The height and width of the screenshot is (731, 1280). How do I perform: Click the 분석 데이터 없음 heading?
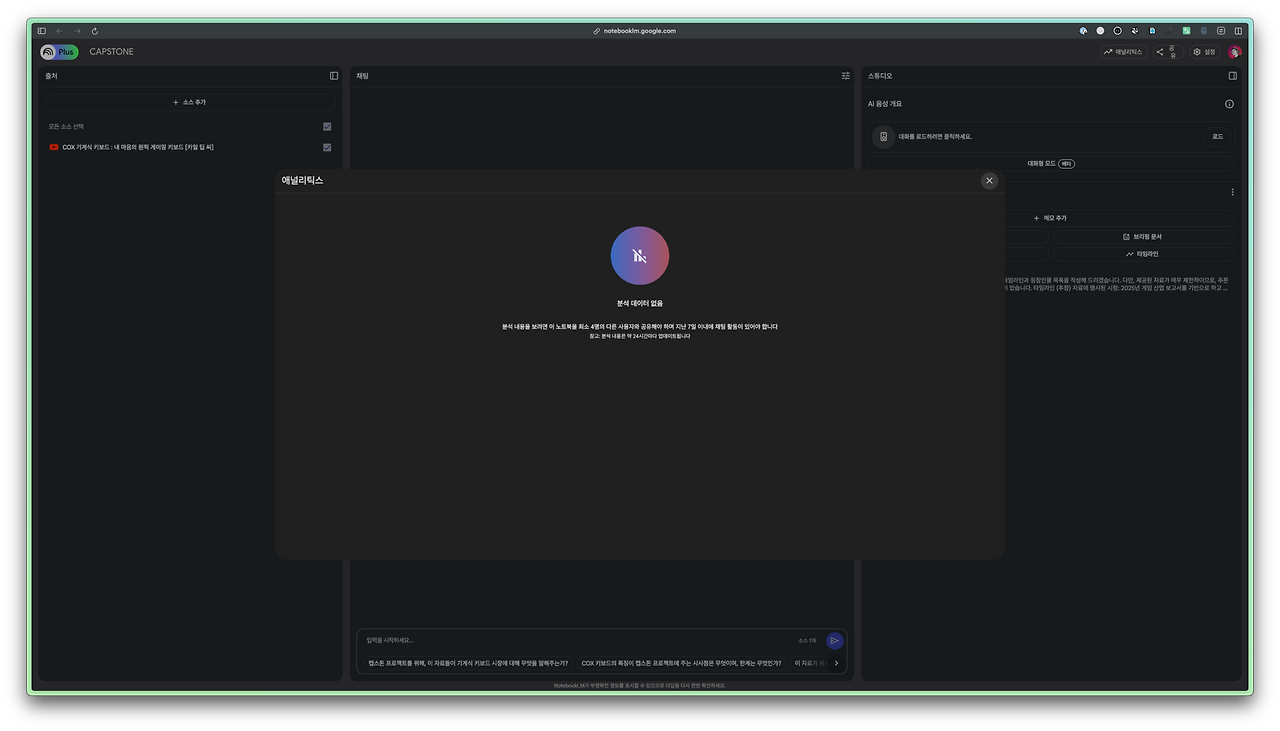point(640,303)
